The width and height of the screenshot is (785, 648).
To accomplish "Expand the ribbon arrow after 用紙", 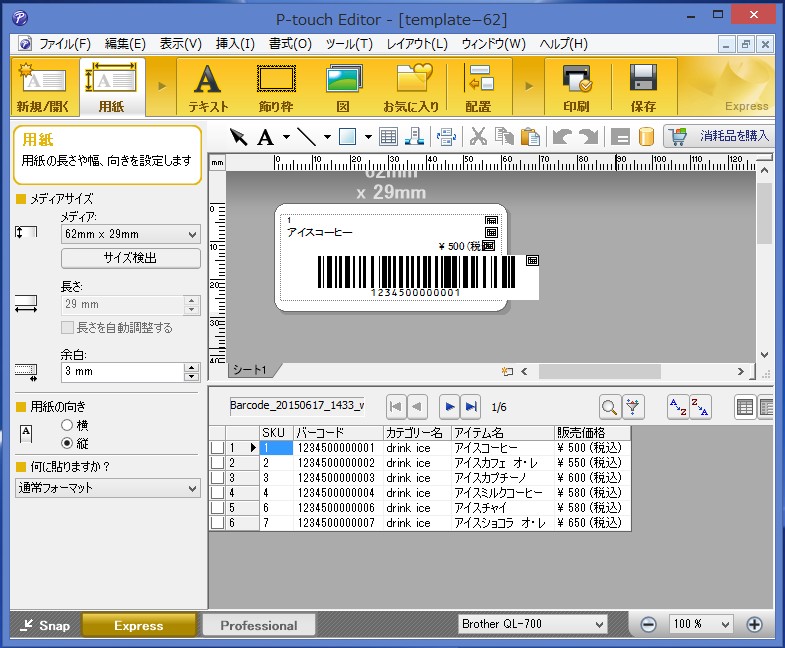I will [x=161, y=86].
